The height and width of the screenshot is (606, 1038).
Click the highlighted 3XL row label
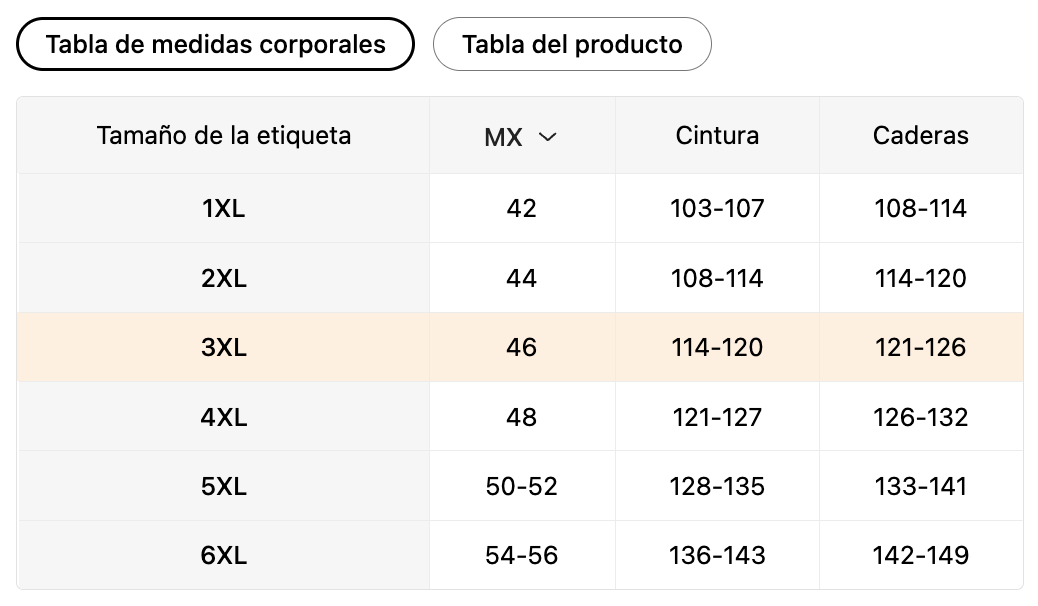(x=224, y=347)
